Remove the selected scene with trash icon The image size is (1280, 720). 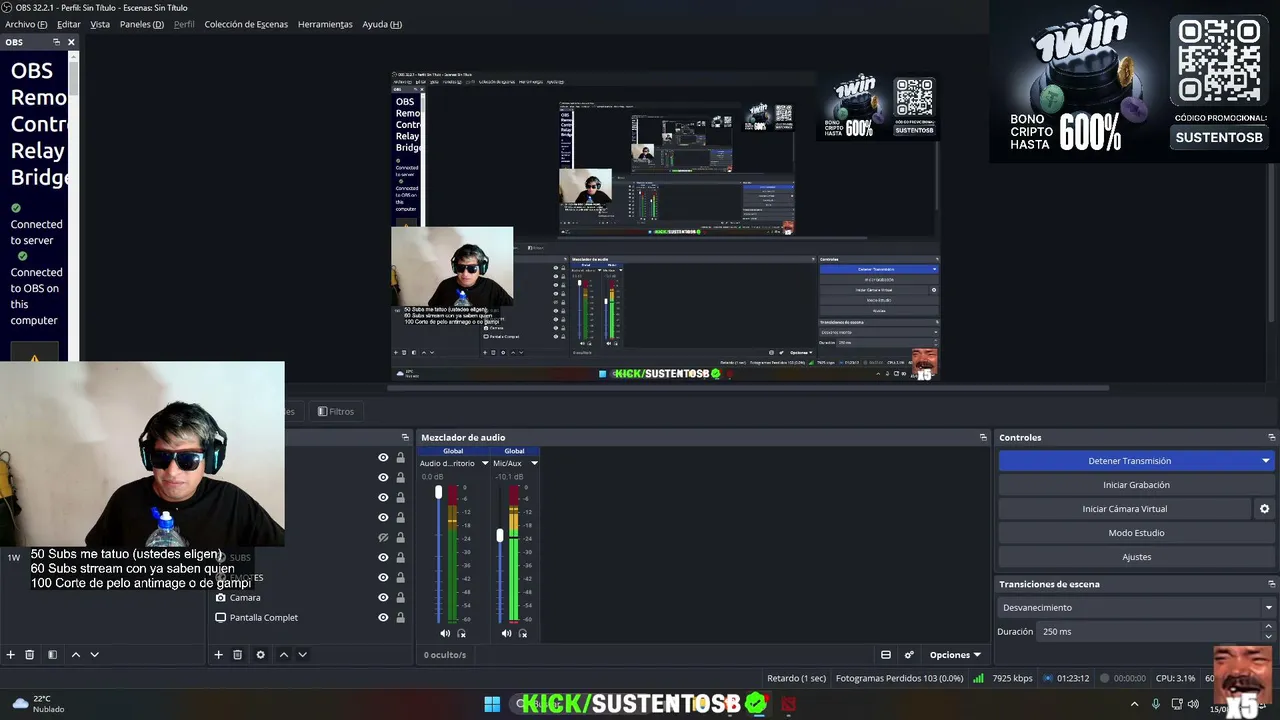(x=30, y=655)
